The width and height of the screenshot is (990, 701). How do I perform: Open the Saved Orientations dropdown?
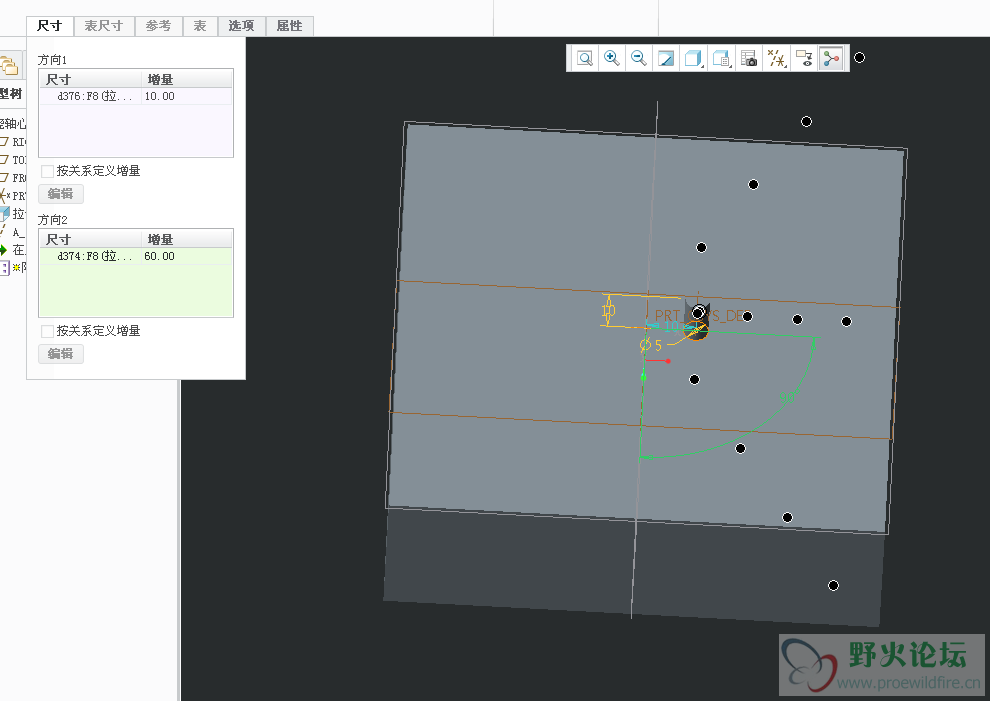coord(721,59)
